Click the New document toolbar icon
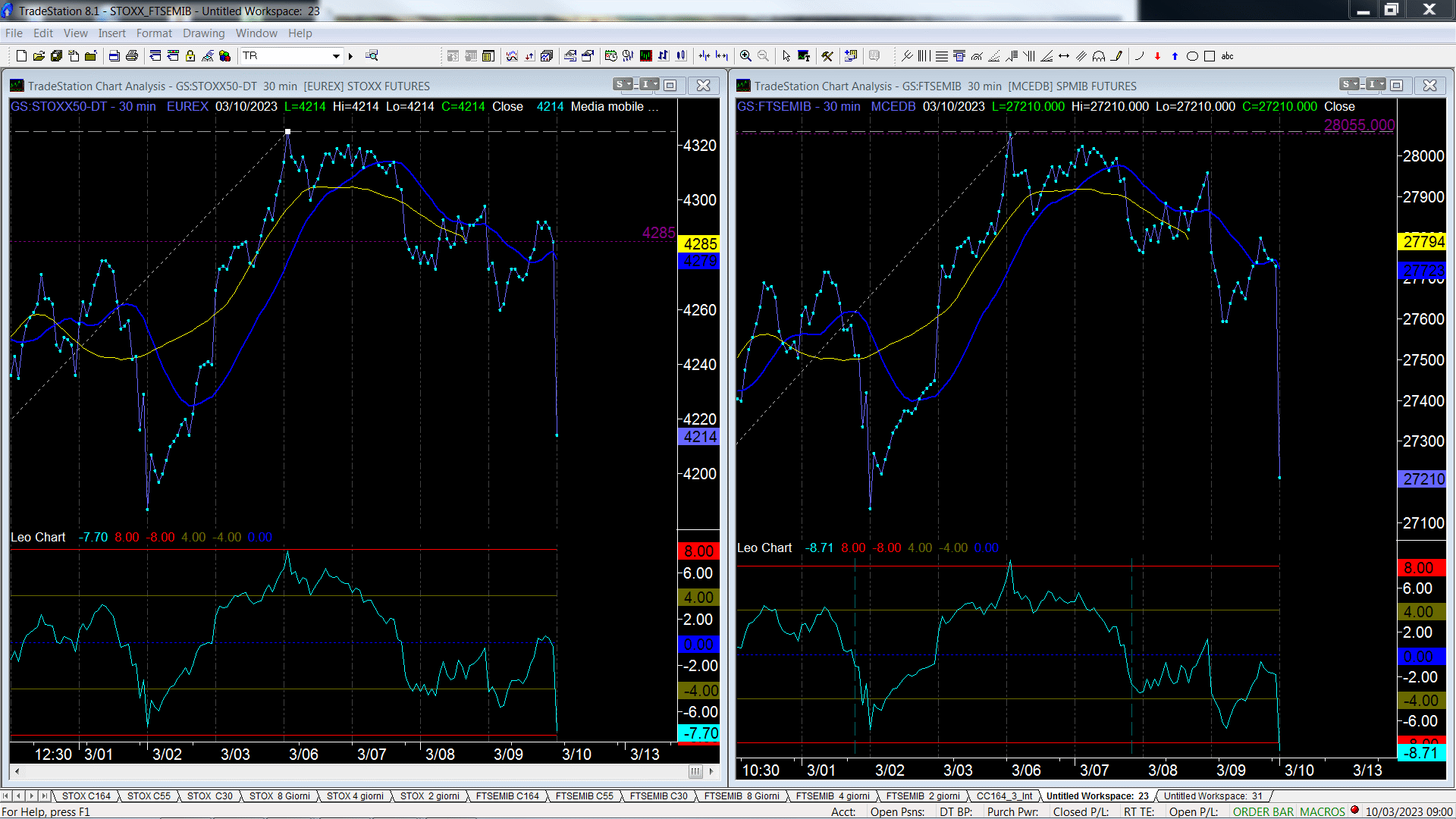This screenshot has width=1456, height=819. pyautogui.click(x=21, y=56)
